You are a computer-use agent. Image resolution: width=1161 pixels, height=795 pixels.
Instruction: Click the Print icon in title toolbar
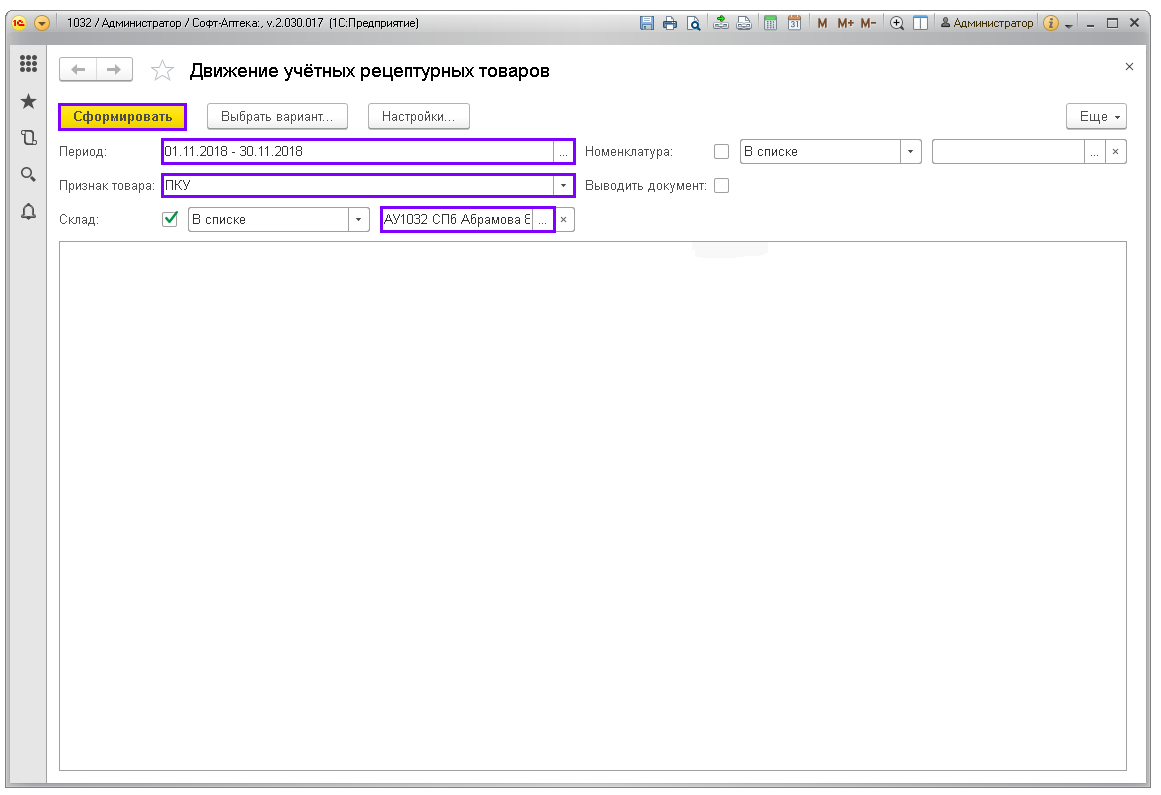pyautogui.click(x=670, y=23)
